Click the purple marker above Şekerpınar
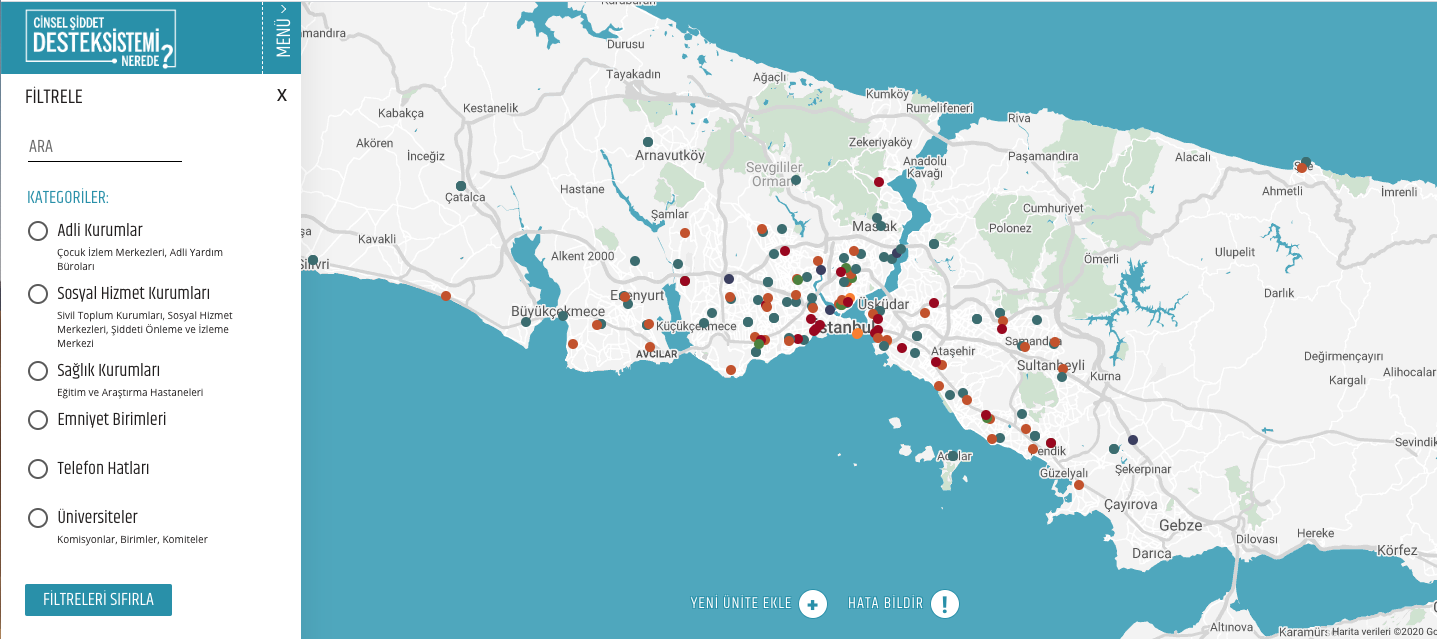This screenshot has height=639, width=1437. (x=1133, y=440)
